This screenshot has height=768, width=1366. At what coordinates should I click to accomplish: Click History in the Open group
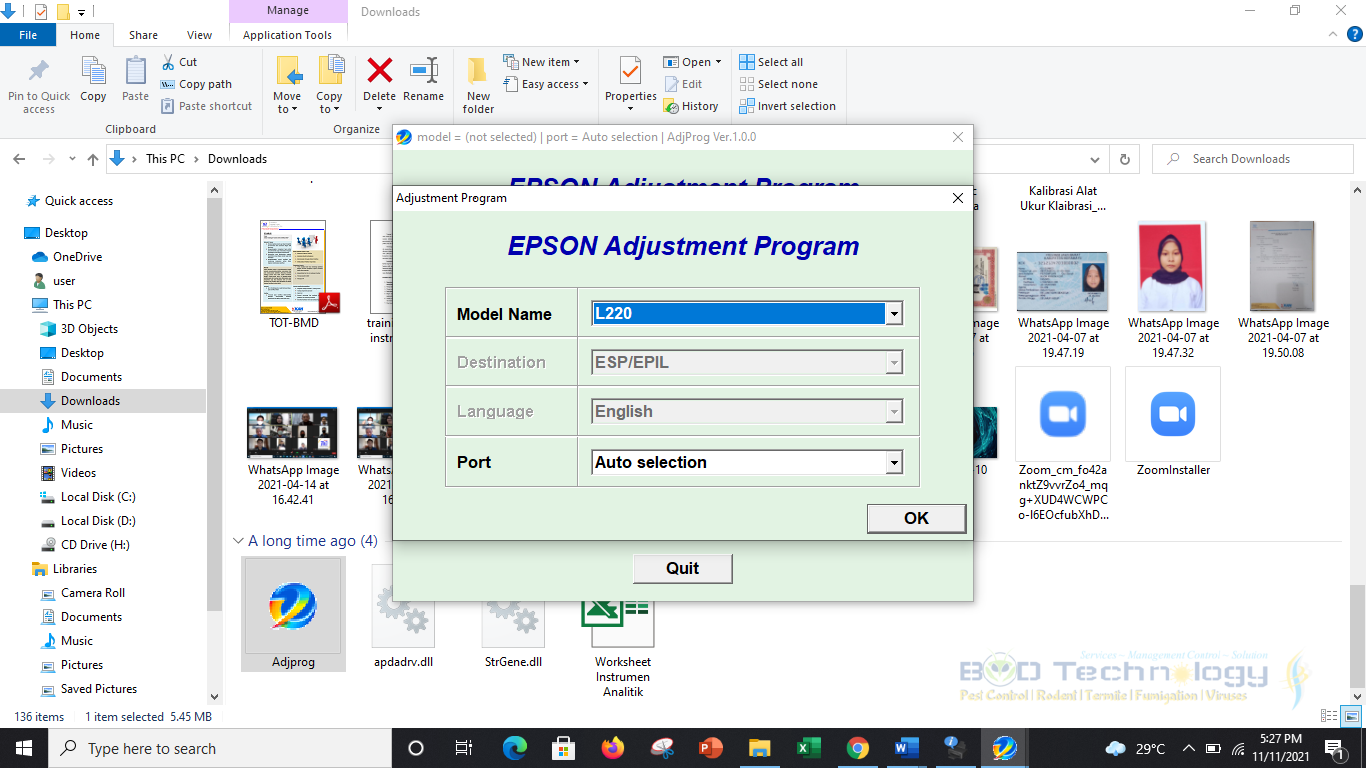point(691,106)
